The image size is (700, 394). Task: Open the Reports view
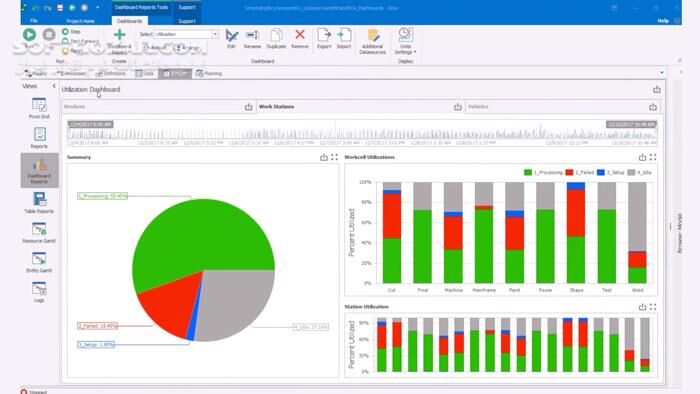click(39, 138)
